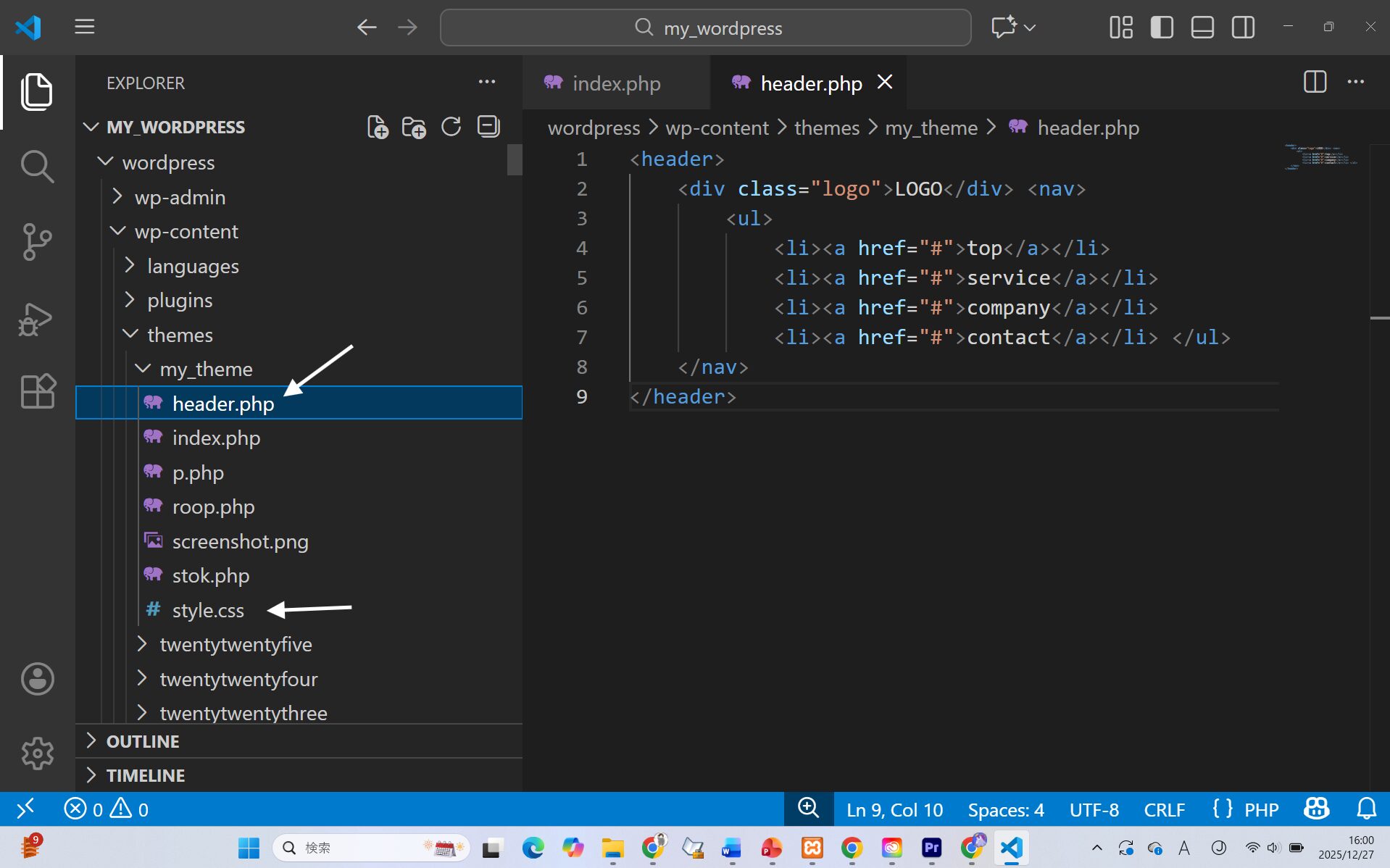Click PHP language mode in status bar
Viewport: 1390px width, 868px height.
coord(1261,809)
